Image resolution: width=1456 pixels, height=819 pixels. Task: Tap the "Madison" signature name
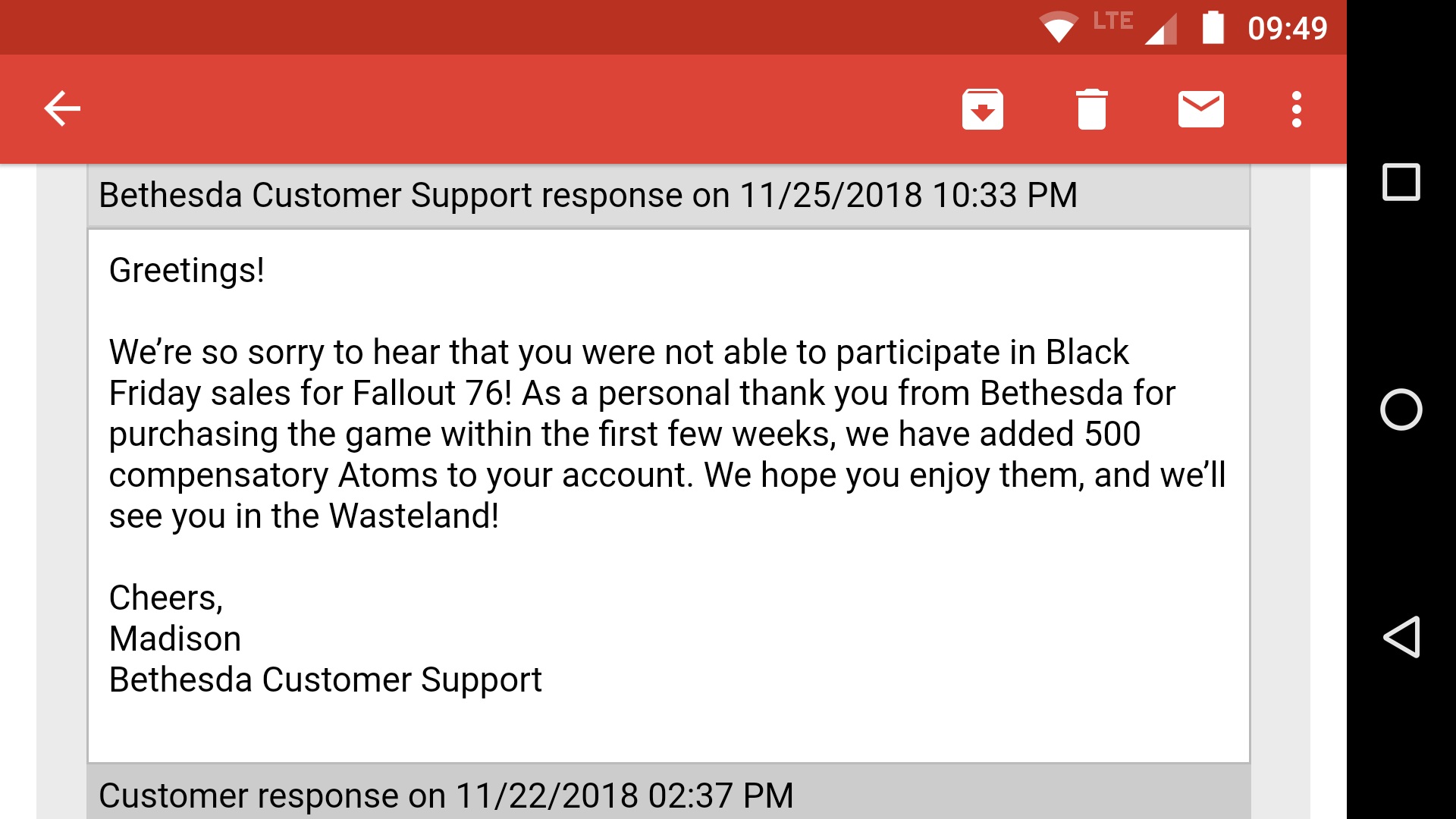(175, 639)
